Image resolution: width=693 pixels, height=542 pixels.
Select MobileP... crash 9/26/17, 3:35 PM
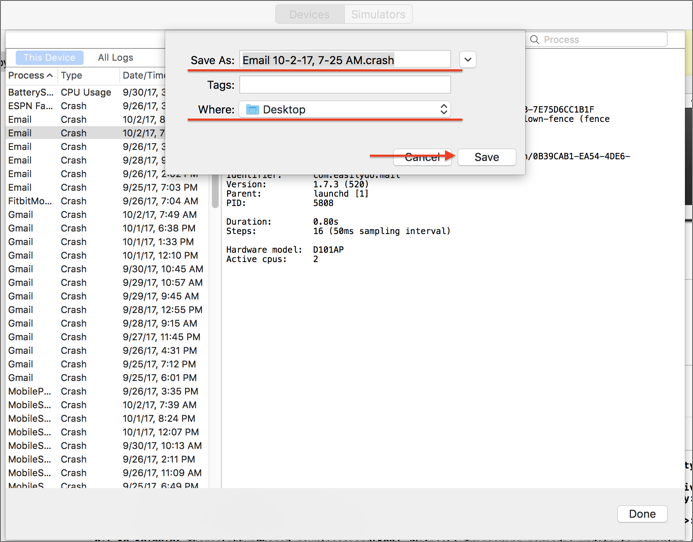click(107, 391)
